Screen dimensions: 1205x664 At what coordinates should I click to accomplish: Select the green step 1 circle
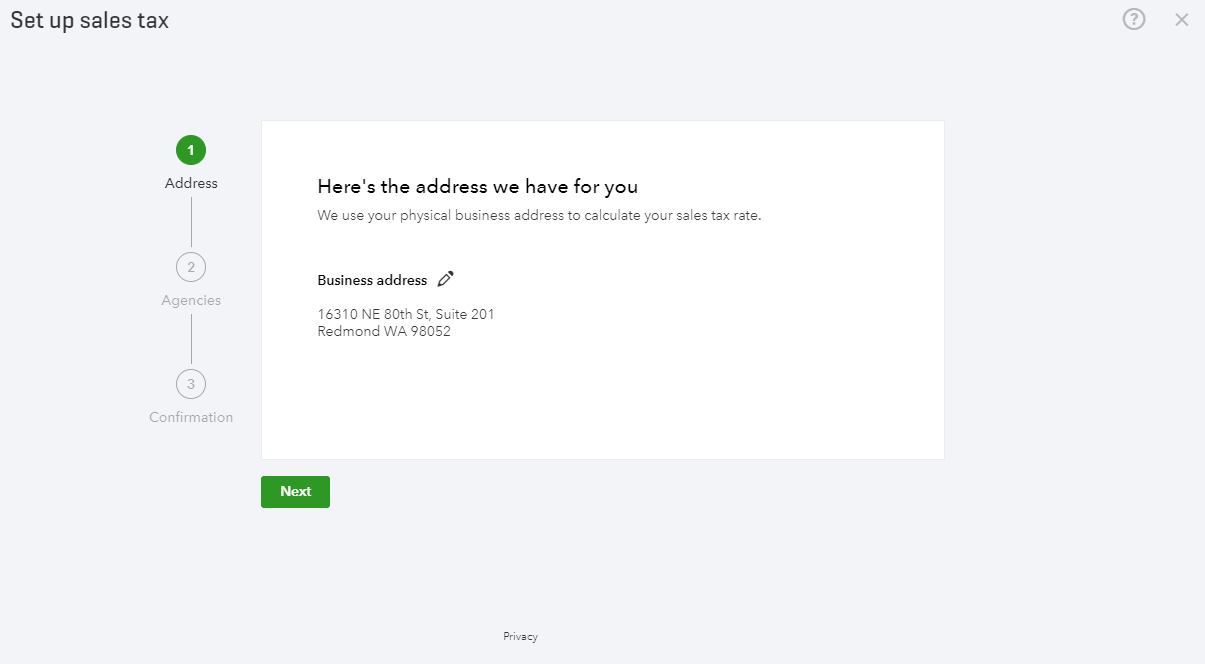191,151
